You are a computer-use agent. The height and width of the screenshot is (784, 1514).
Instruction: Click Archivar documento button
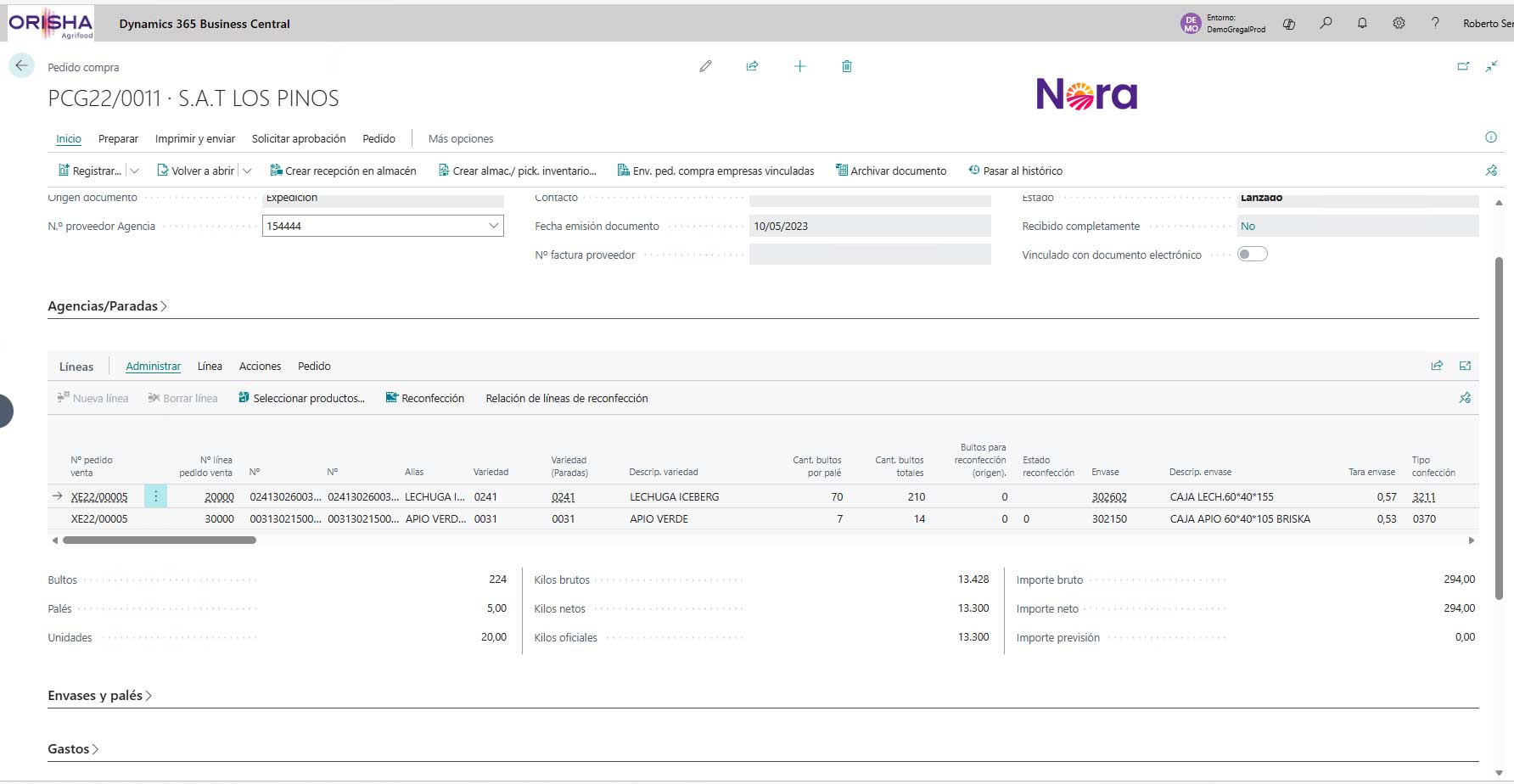tap(891, 171)
